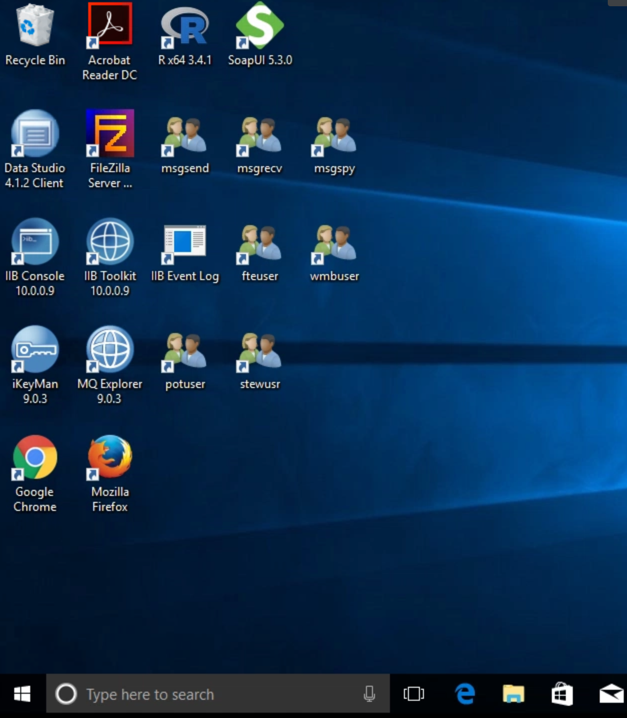Click the 'Type here to search' box
The image size is (627, 718).
click(x=218, y=695)
